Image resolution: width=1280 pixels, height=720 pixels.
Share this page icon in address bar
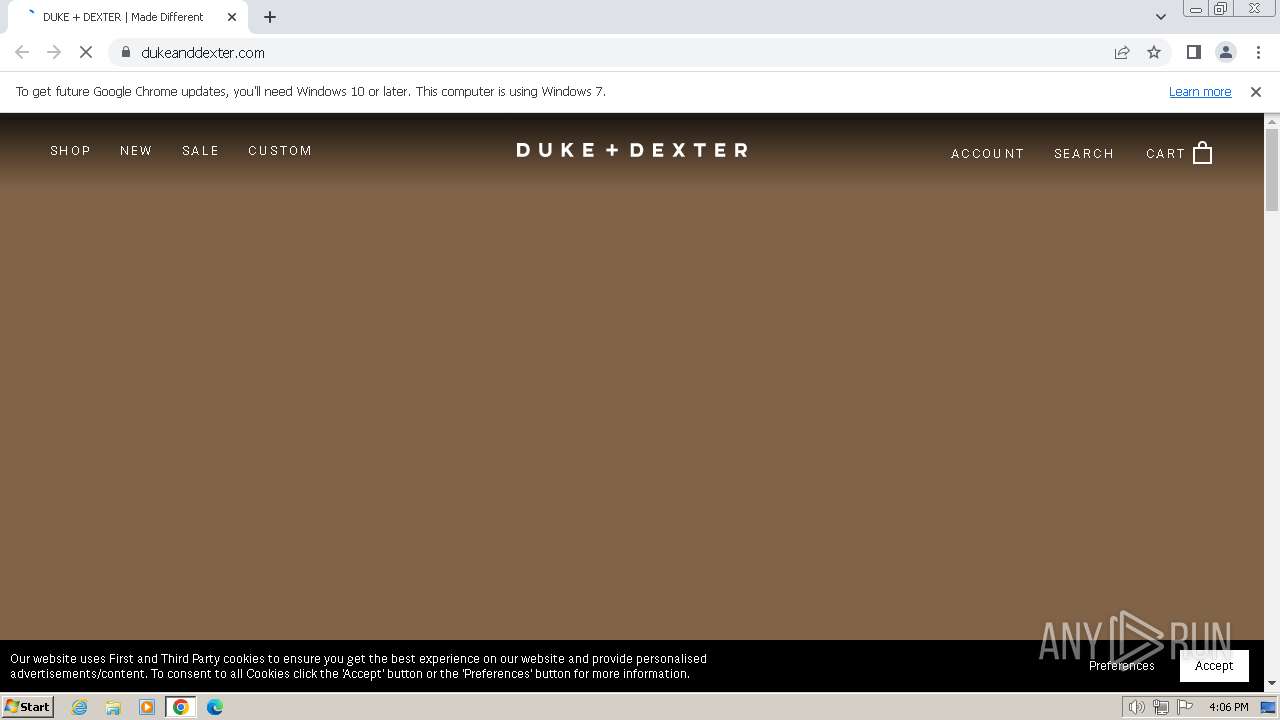pyautogui.click(x=1122, y=52)
